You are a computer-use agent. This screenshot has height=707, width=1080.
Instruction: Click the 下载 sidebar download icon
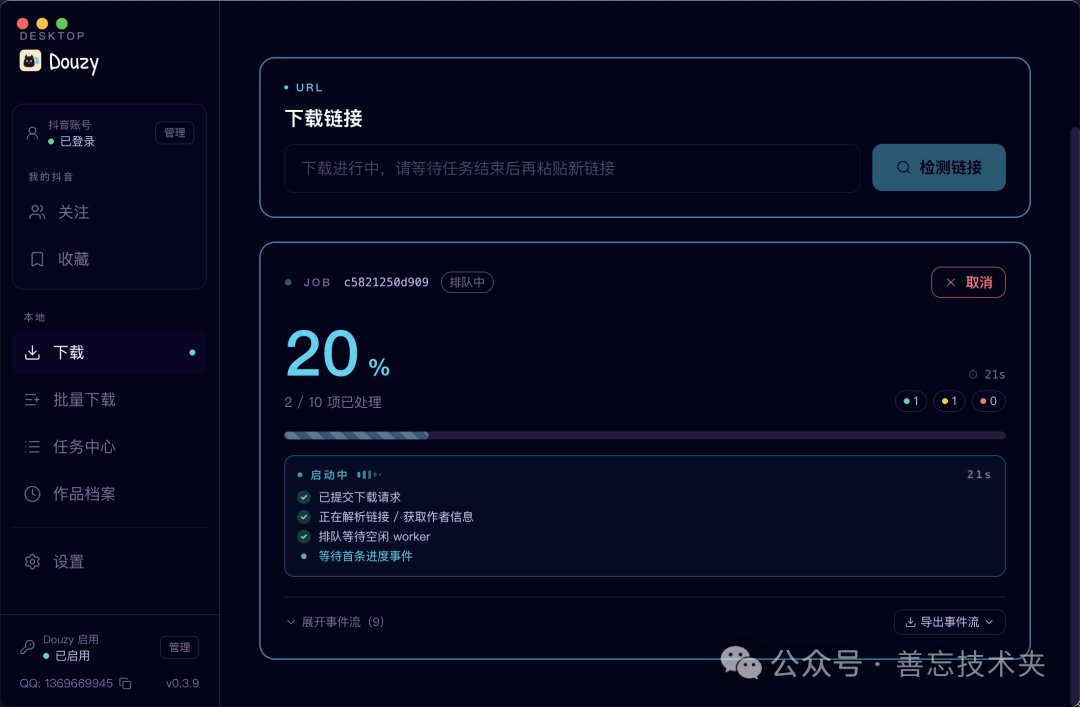[32, 353]
